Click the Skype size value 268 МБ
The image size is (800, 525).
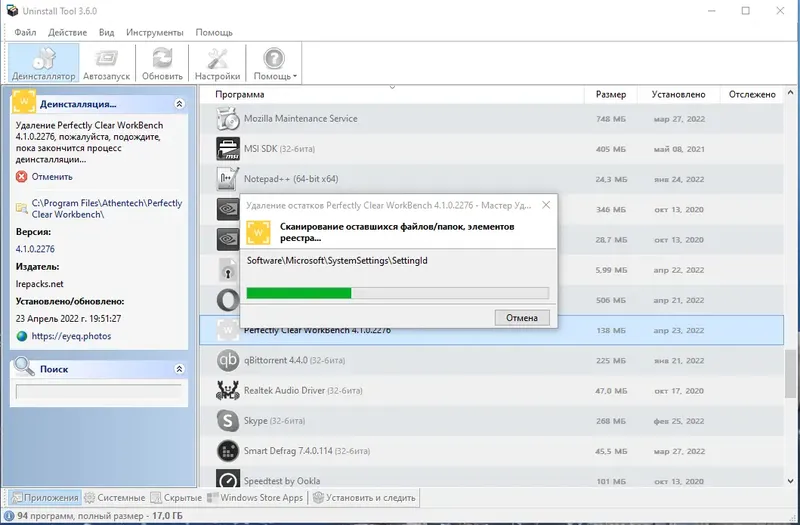tap(611, 421)
